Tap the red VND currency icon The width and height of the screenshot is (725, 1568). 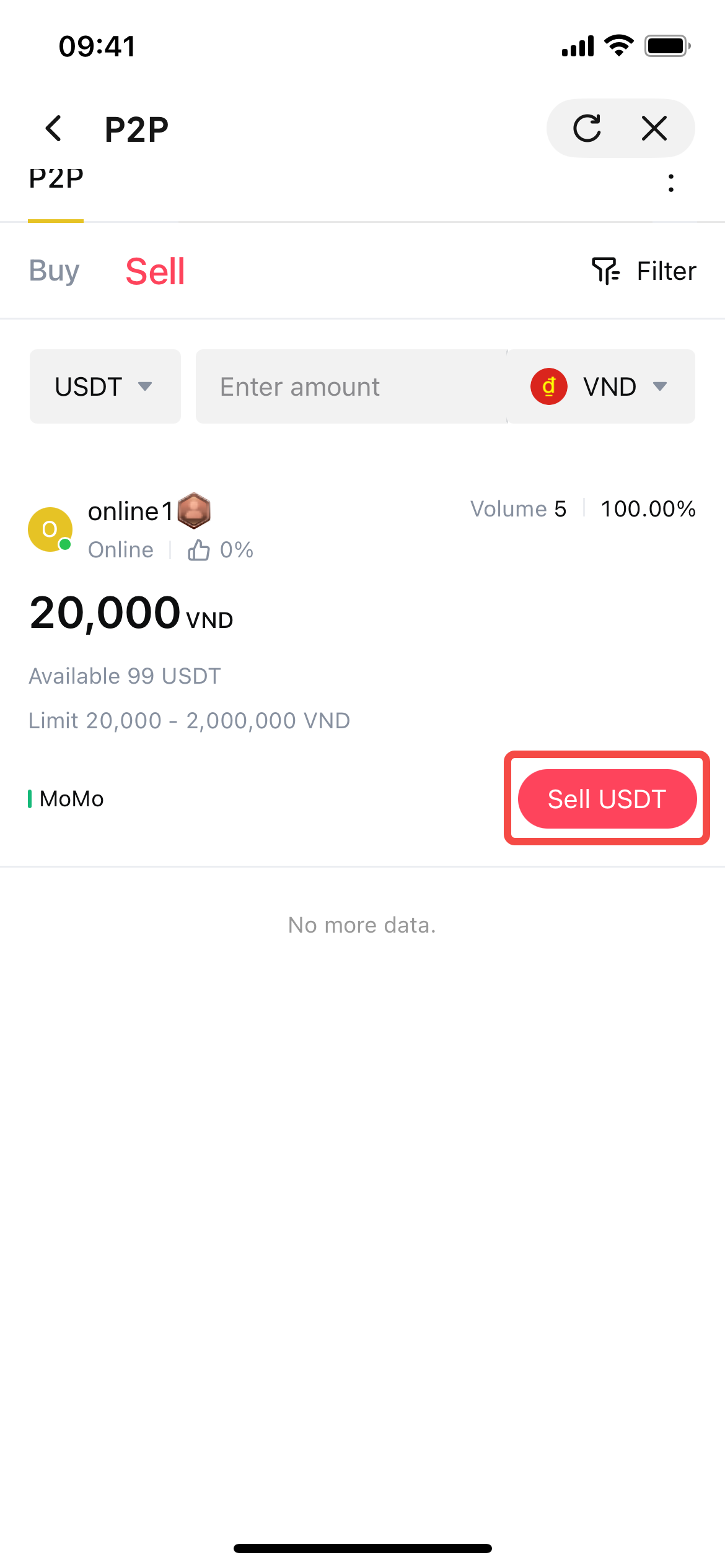[x=549, y=386]
